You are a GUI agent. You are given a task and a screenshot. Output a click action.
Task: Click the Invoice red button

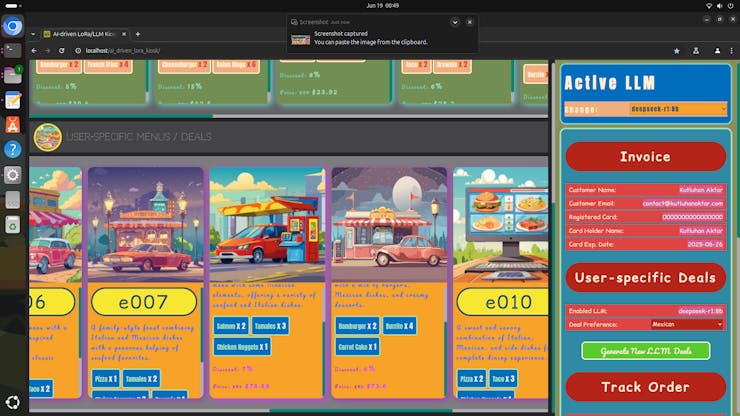coord(646,156)
